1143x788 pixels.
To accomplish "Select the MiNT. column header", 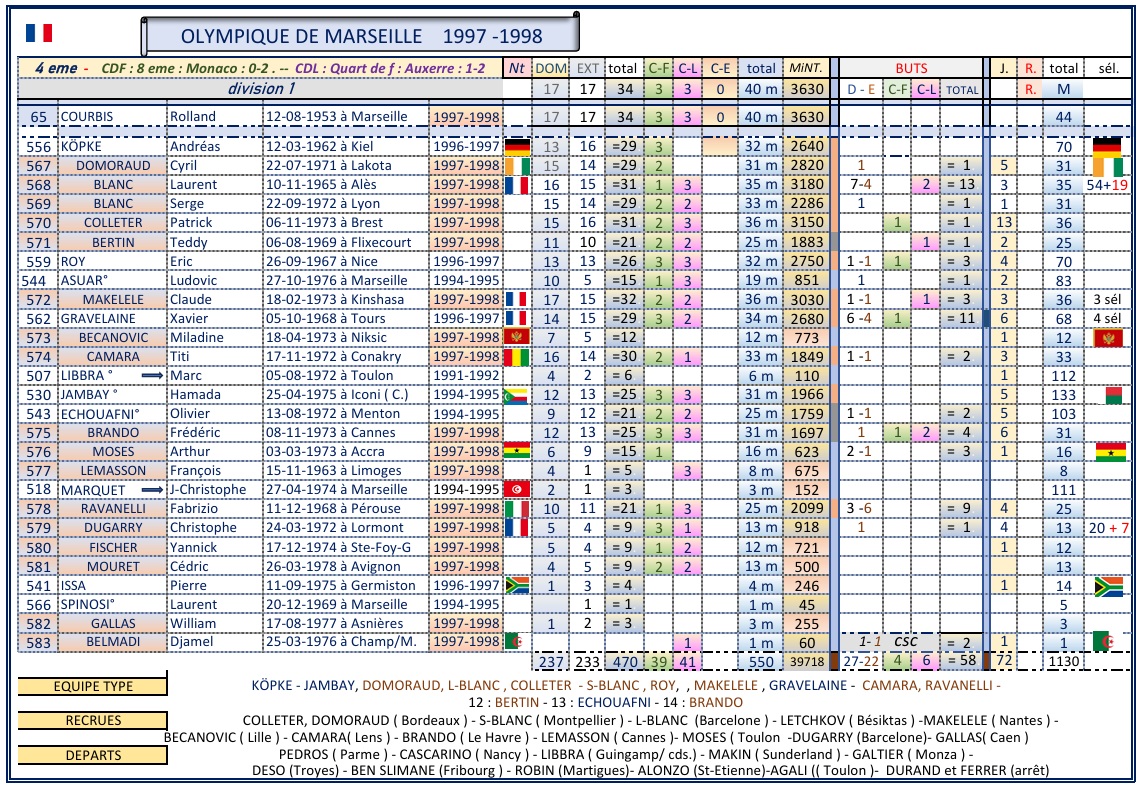I will coord(806,69).
